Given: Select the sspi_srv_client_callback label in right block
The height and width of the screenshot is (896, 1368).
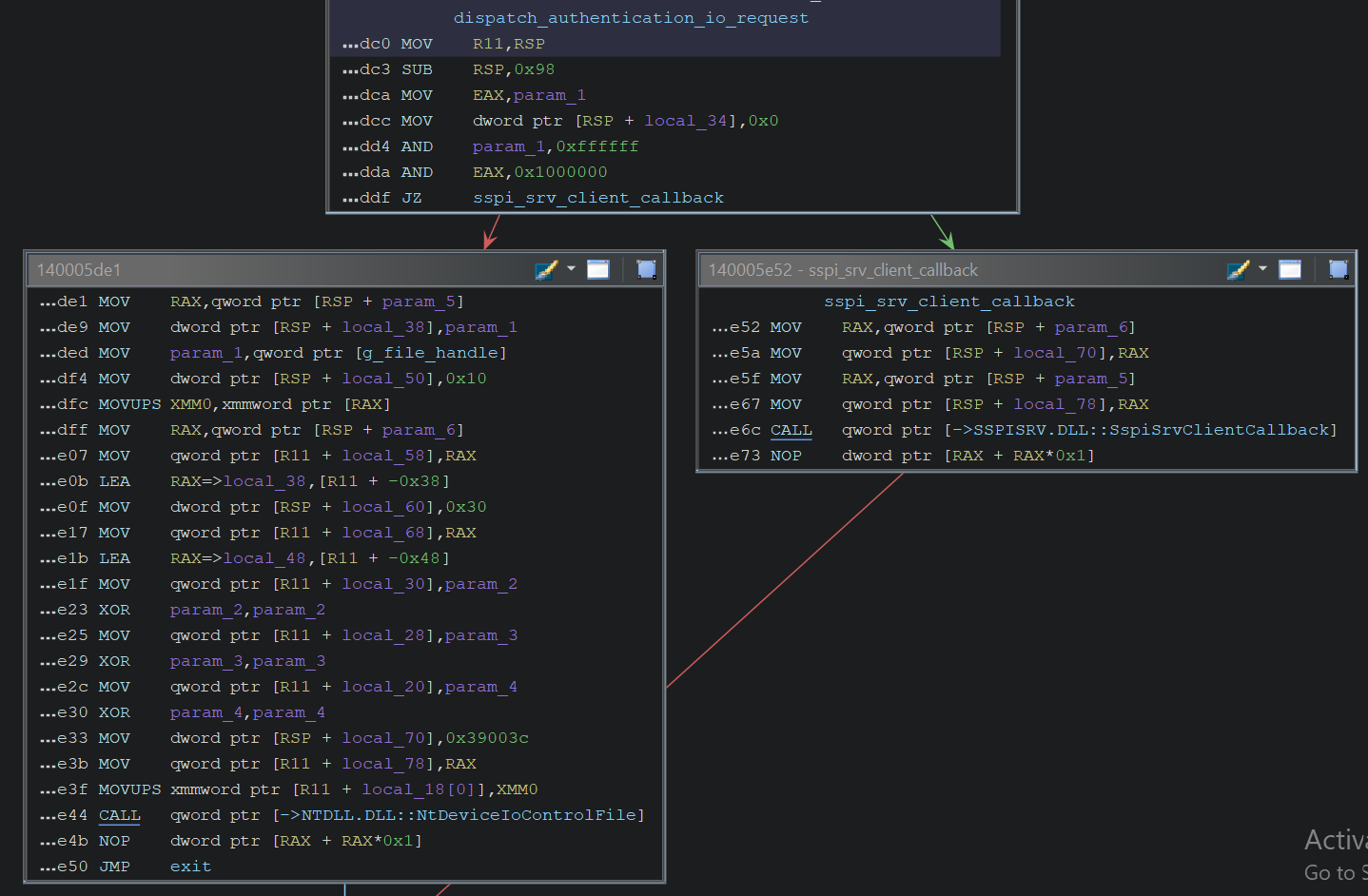Looking at the screenshot, I should (x=949, y=302).
